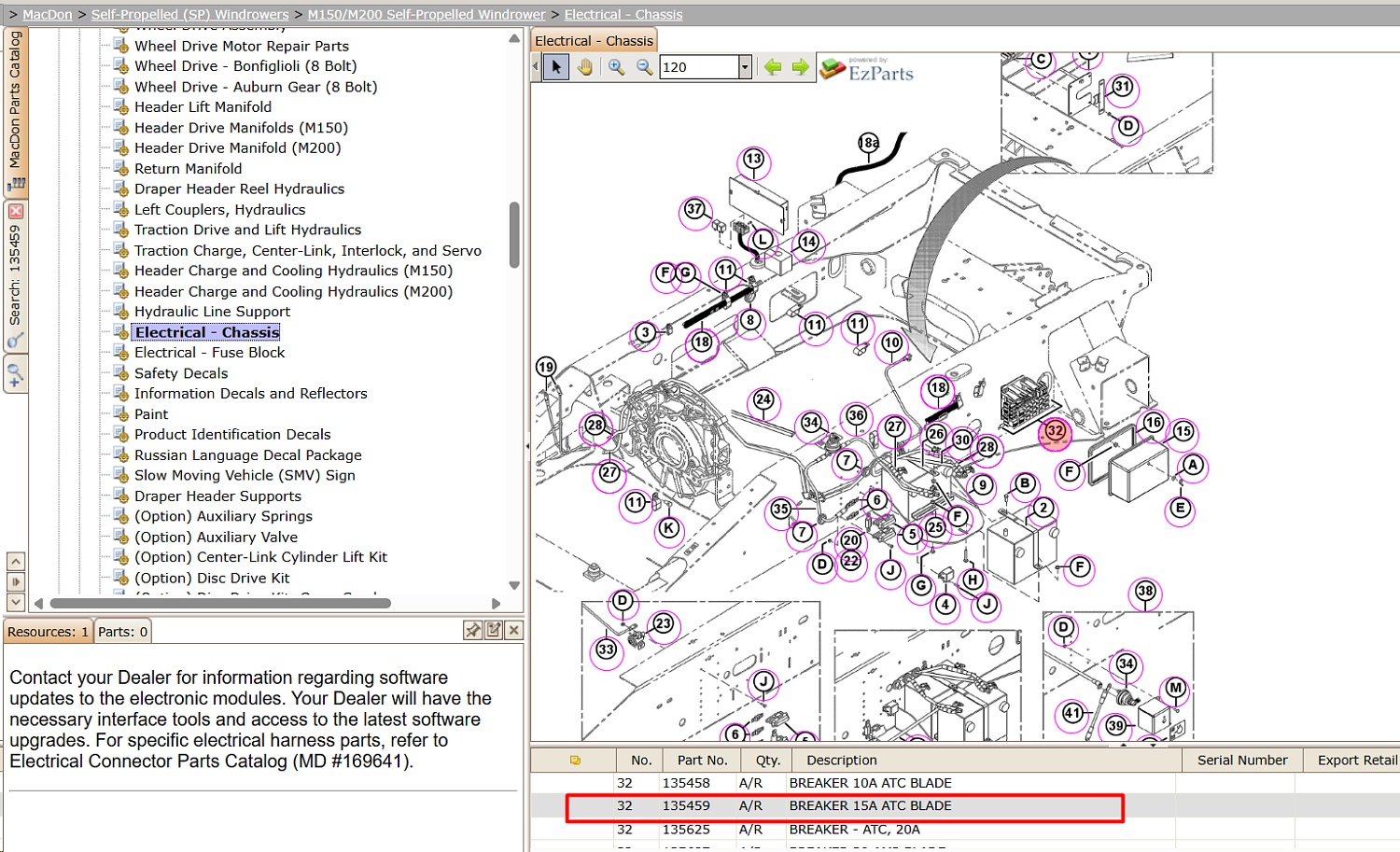
Task: Select the pointer arrow tool
Action: pos(556,67)
